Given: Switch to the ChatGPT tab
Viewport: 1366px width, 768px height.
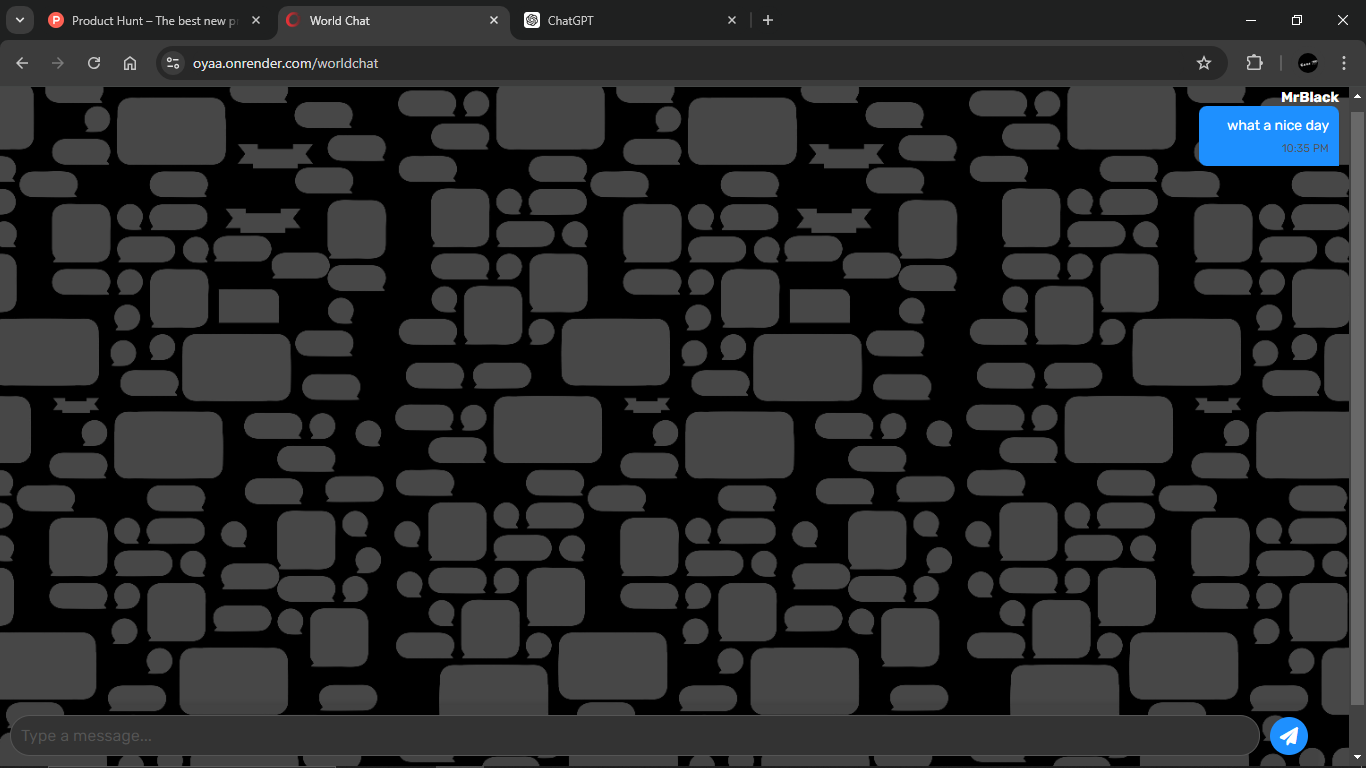Looking at the screenshot, I should pos(630,20).
